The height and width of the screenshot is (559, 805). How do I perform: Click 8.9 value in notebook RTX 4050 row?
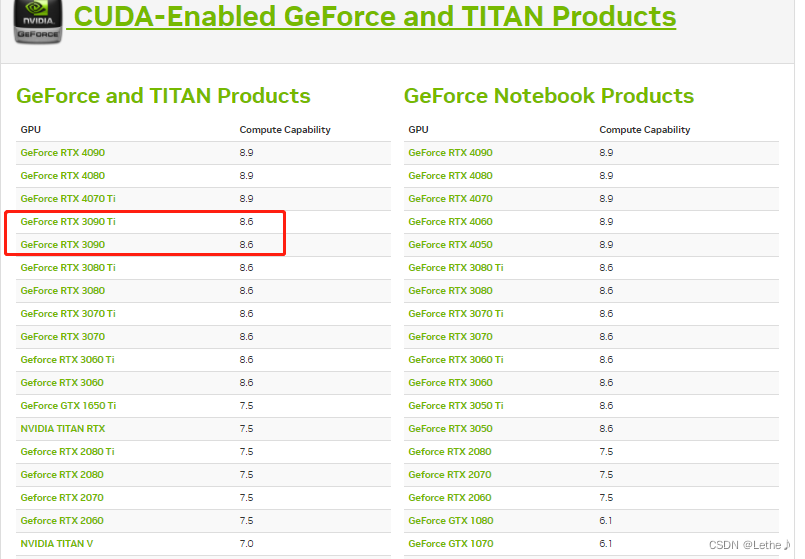coord(606,245)
